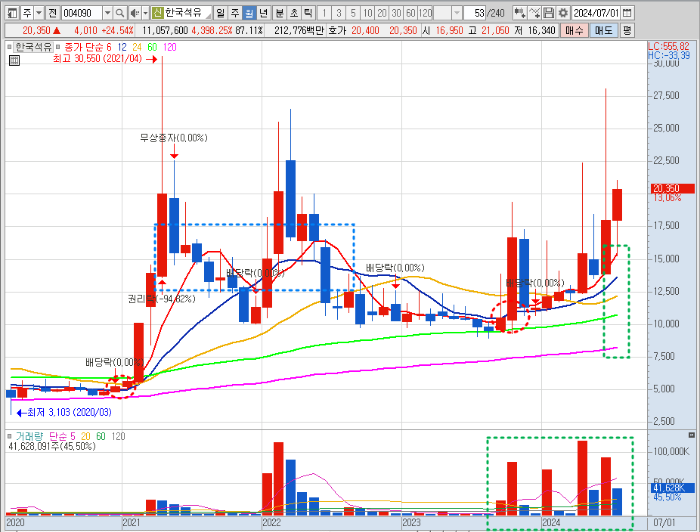Image resolution: width=700 pixels, height=532 pixels.
Task: Switch to daily 일 chart
Action: click(221, 13)
